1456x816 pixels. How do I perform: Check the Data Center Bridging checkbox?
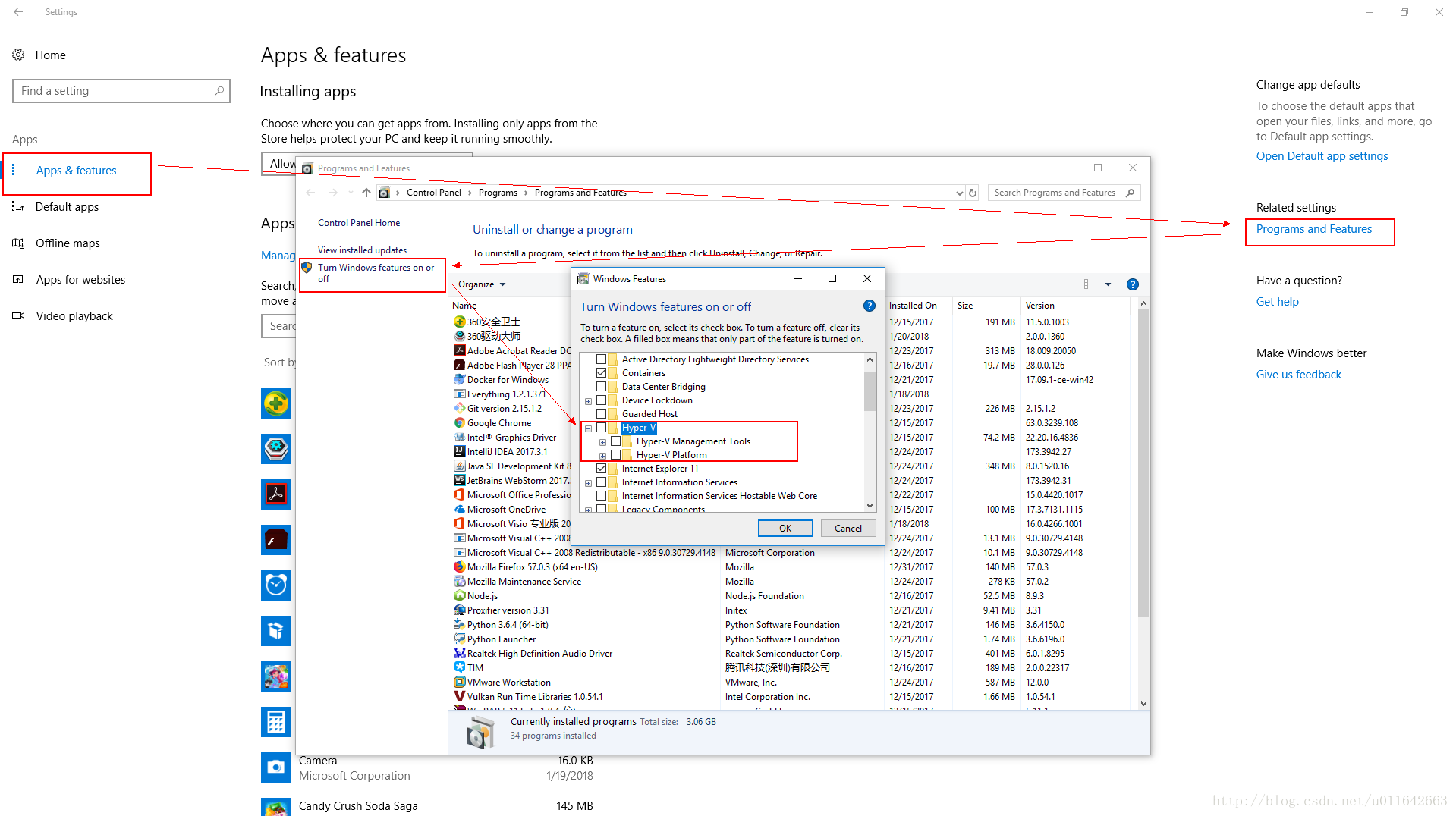tap(601, 387)
